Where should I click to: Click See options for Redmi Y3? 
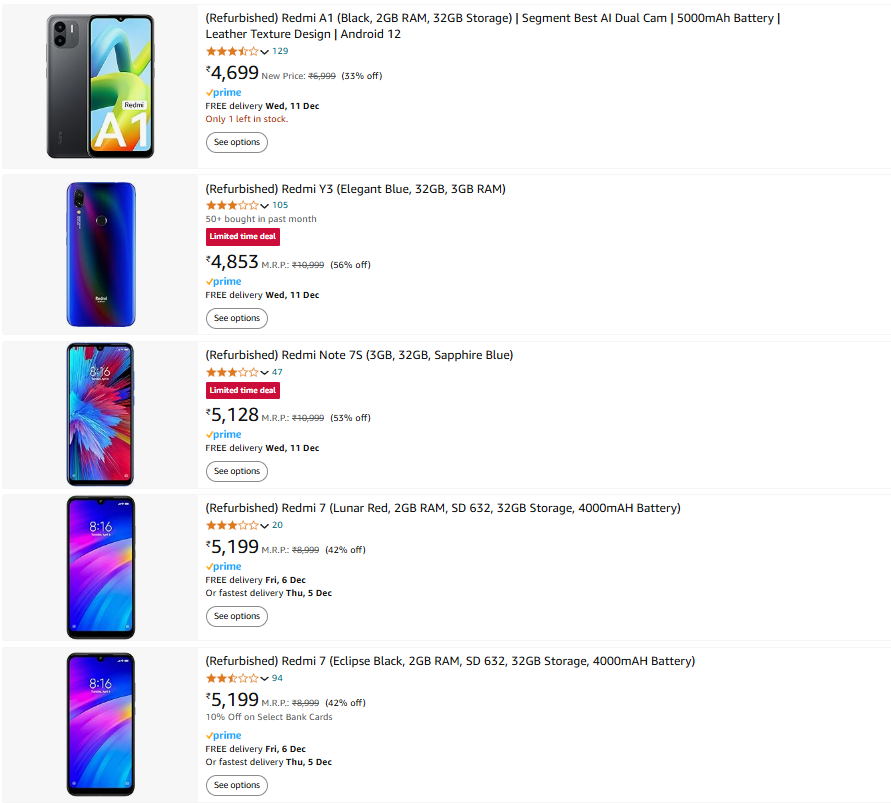click(x=236, y=318)
